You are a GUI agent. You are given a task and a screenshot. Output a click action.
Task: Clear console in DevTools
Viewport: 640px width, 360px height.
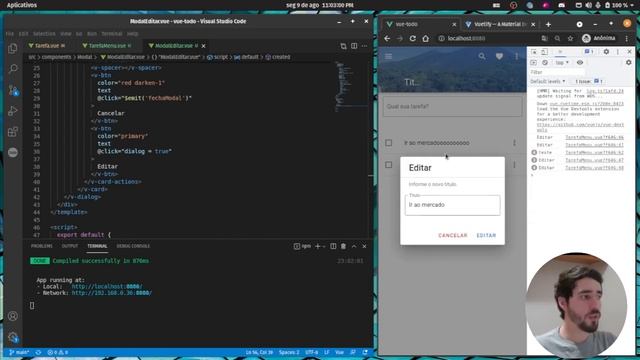click(545, 62)
